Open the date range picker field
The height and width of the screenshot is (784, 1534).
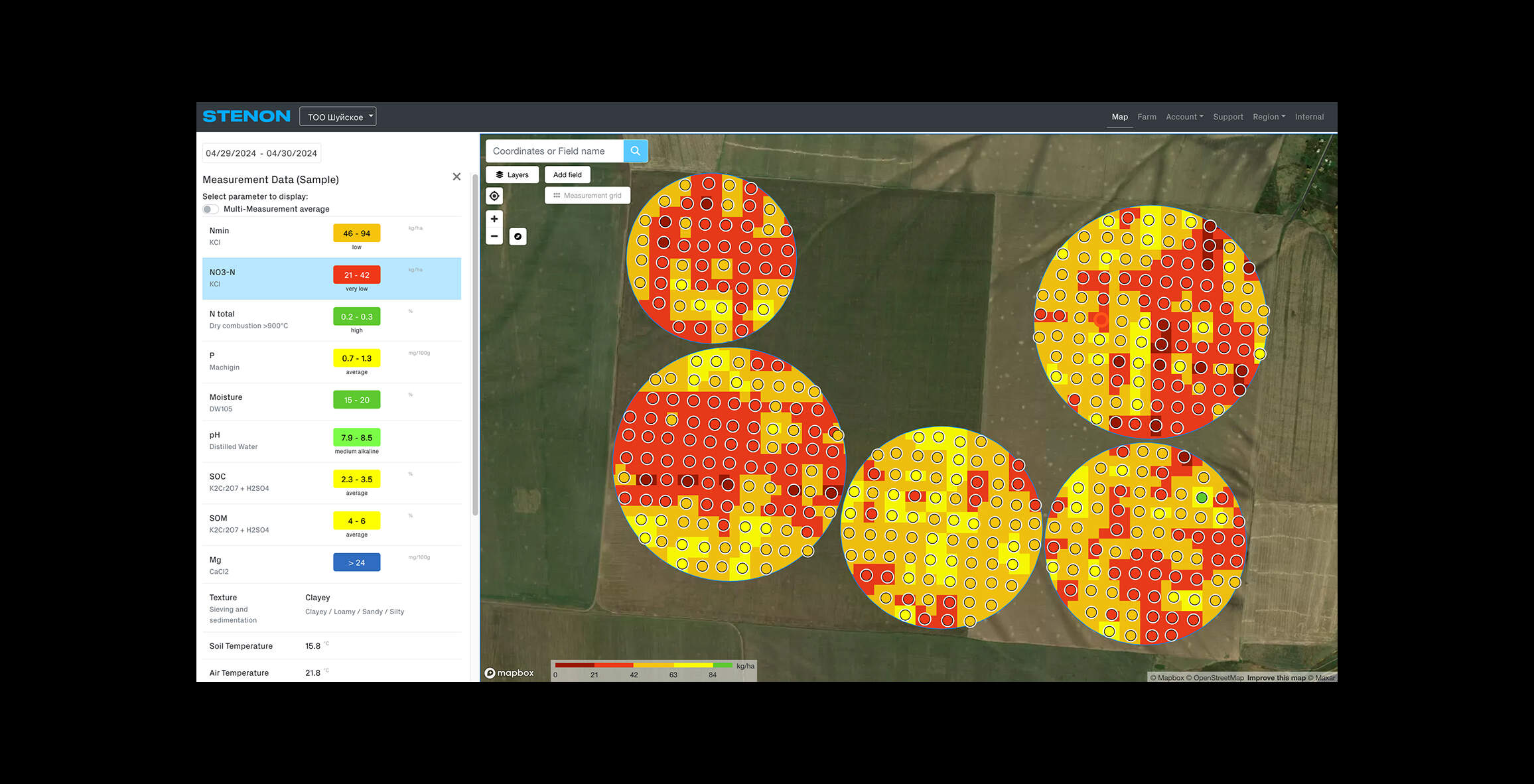261,153
